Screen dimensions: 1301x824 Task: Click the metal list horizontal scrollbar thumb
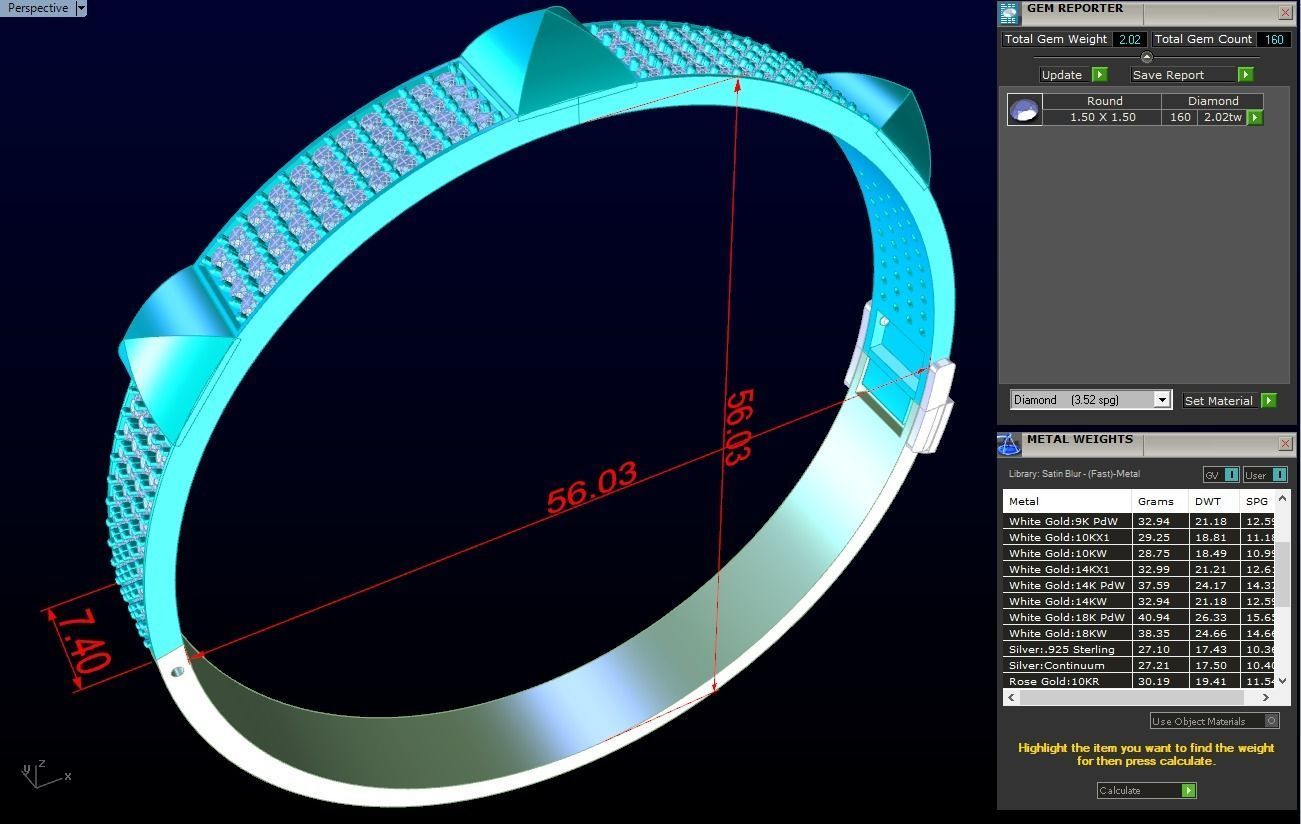(1131, 697)
